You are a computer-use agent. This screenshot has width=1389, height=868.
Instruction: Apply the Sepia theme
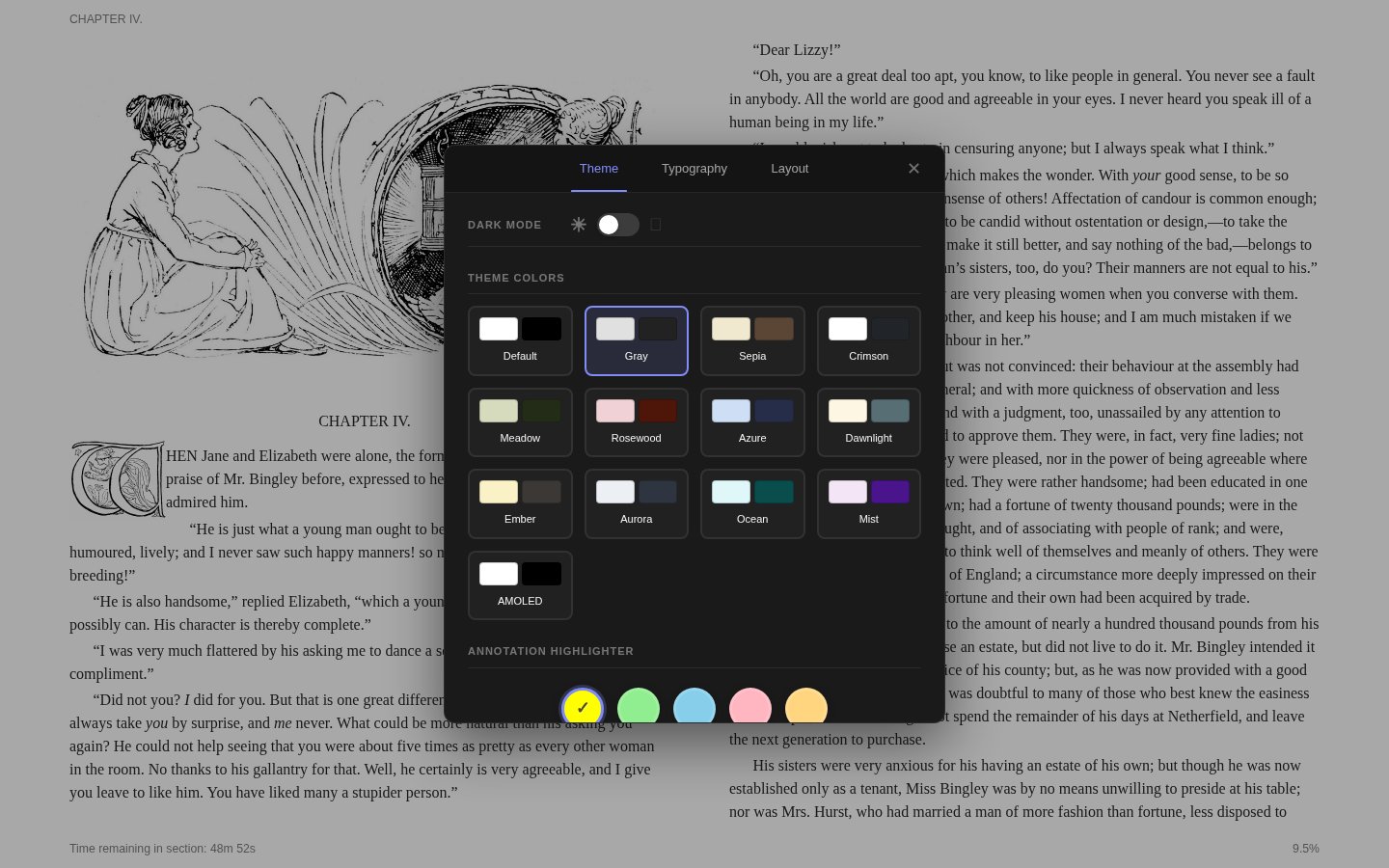[x=752, y=340]
